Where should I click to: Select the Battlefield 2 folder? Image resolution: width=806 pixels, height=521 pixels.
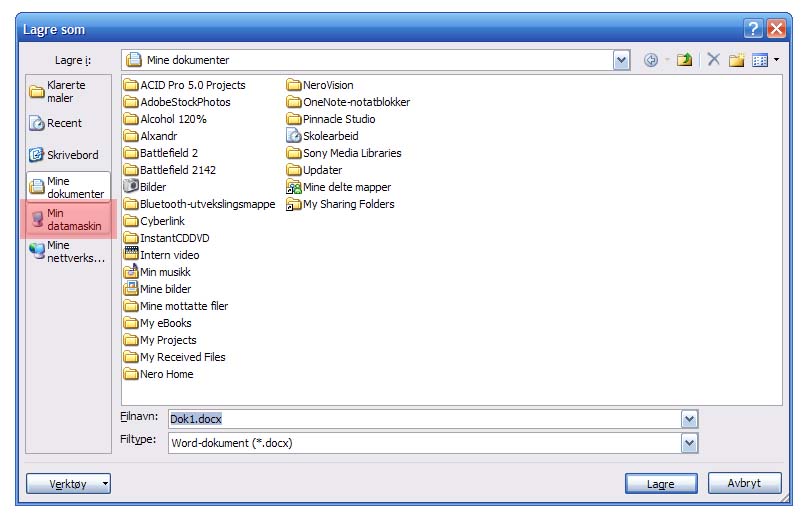pos(161,153)
